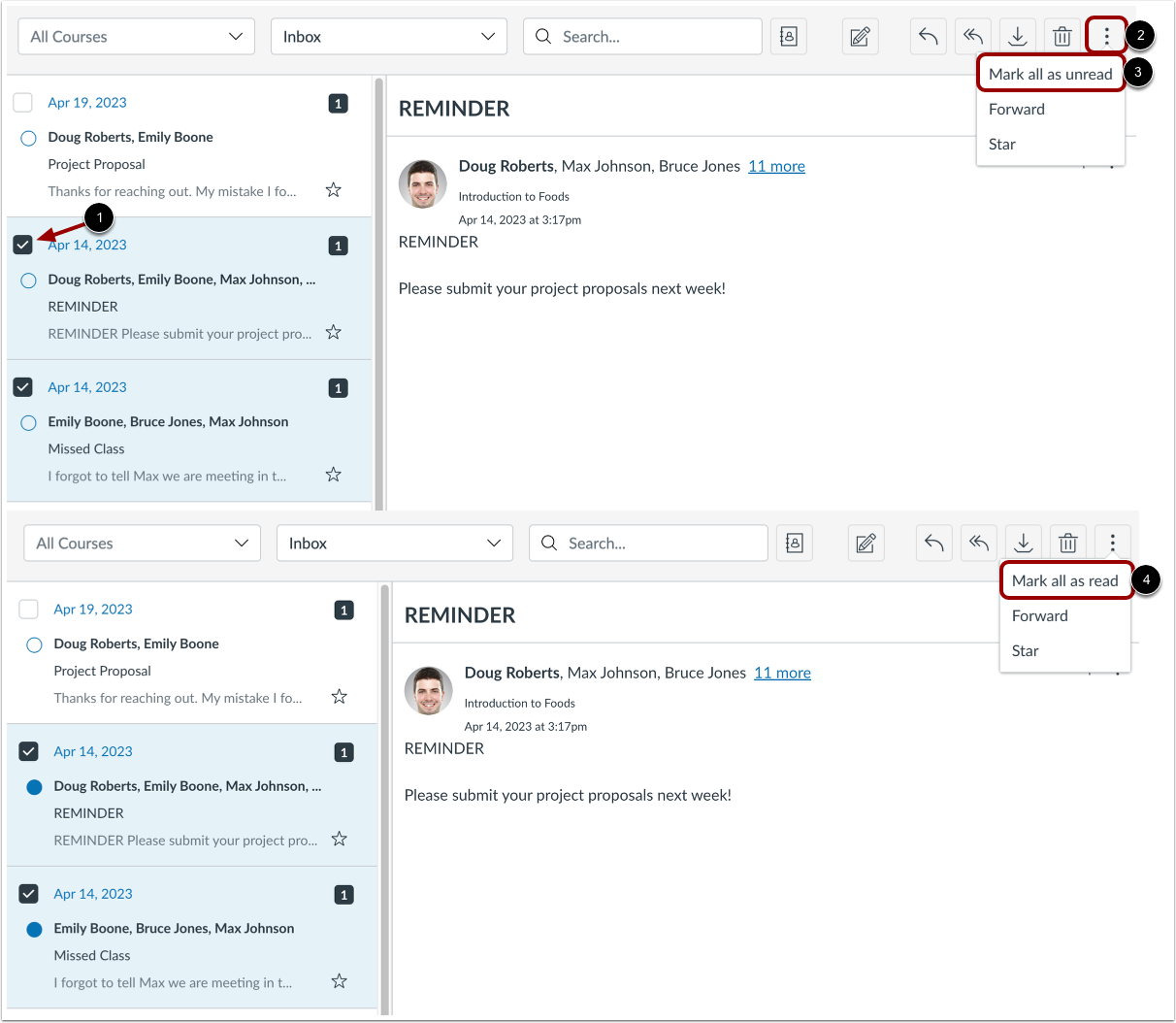Select Mark all as unread menu option

tap(1050, 73)
